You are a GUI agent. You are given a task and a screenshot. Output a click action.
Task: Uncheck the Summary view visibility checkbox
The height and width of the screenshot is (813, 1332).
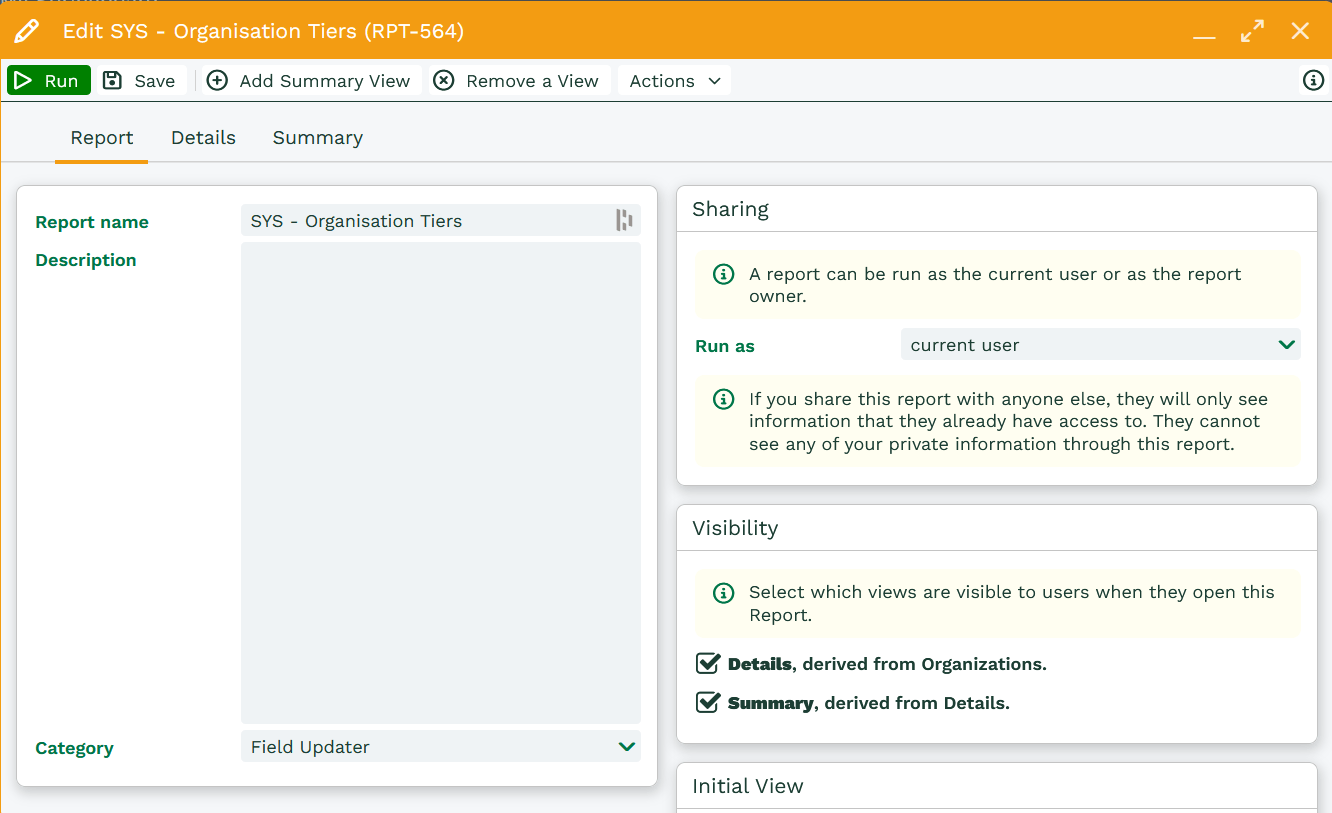click(x=708, y=702)
